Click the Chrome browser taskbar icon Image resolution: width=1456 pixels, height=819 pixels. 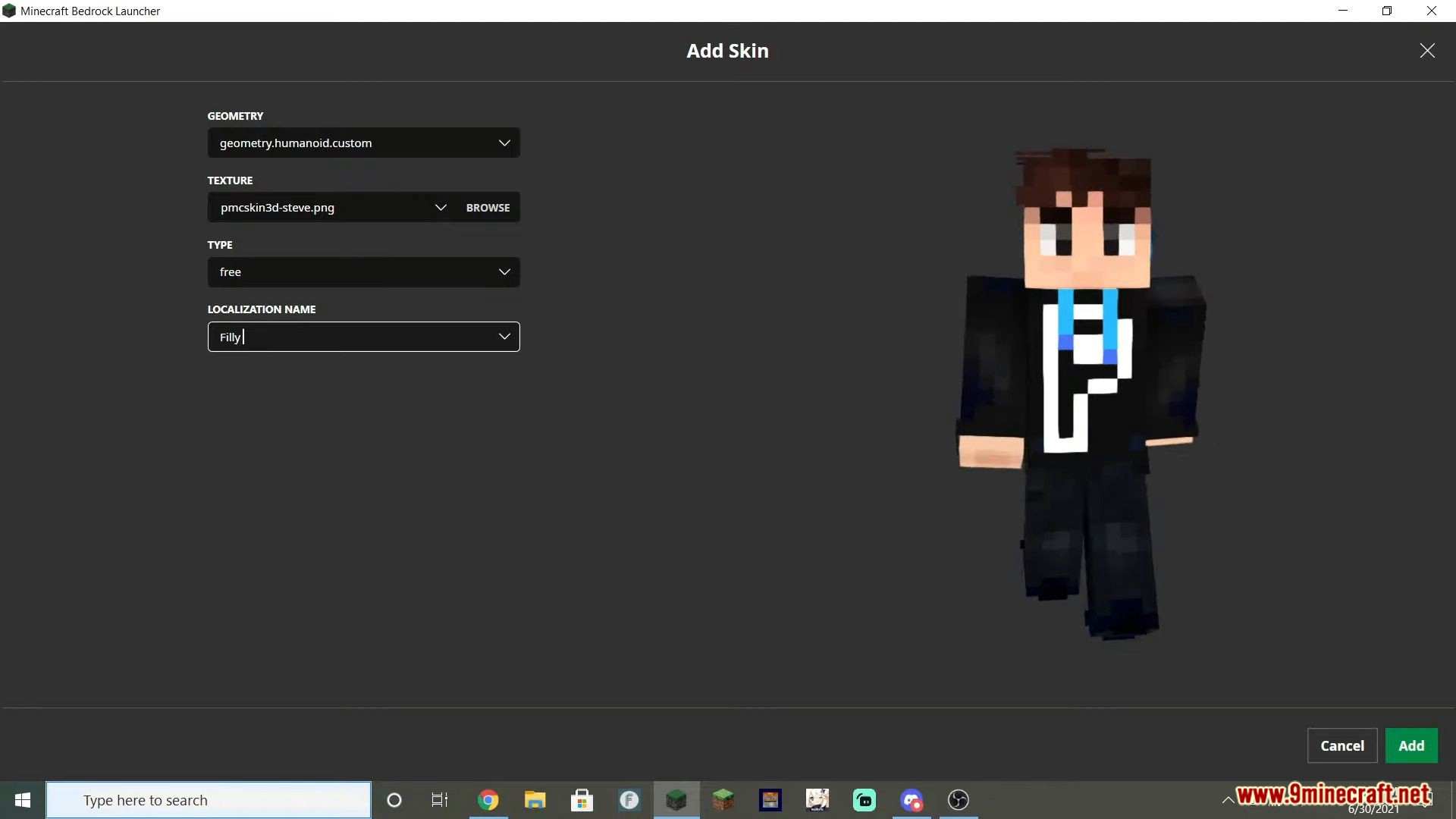pyautogui.click(x=488, y=800)
